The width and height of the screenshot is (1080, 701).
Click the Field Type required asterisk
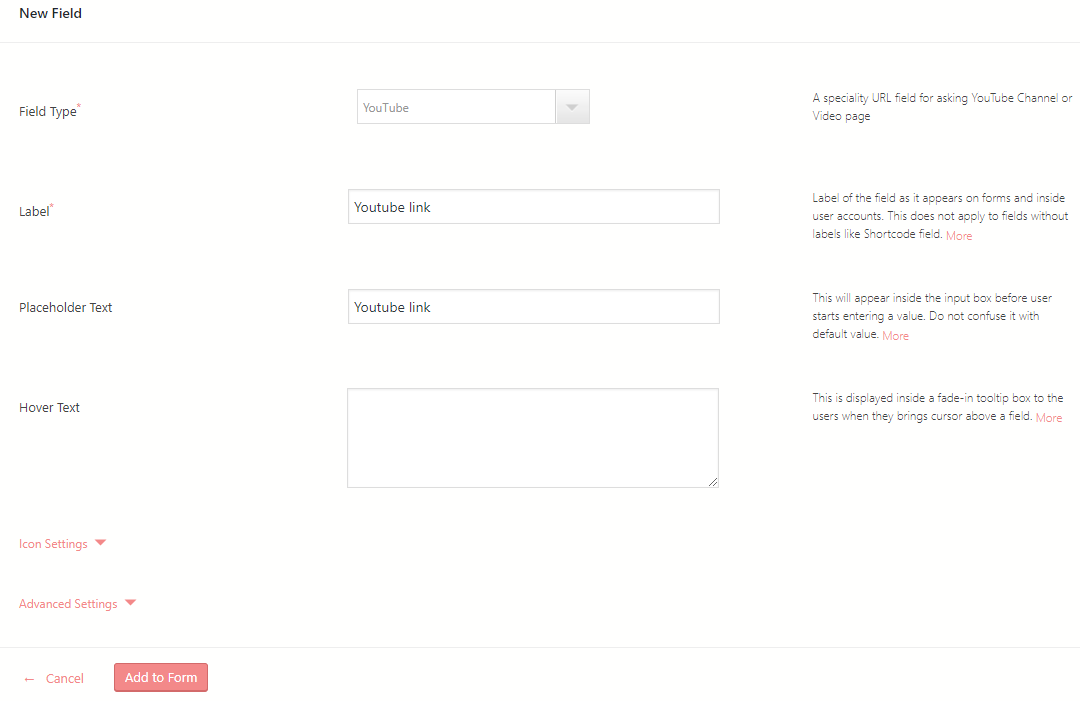coord(78,103)
